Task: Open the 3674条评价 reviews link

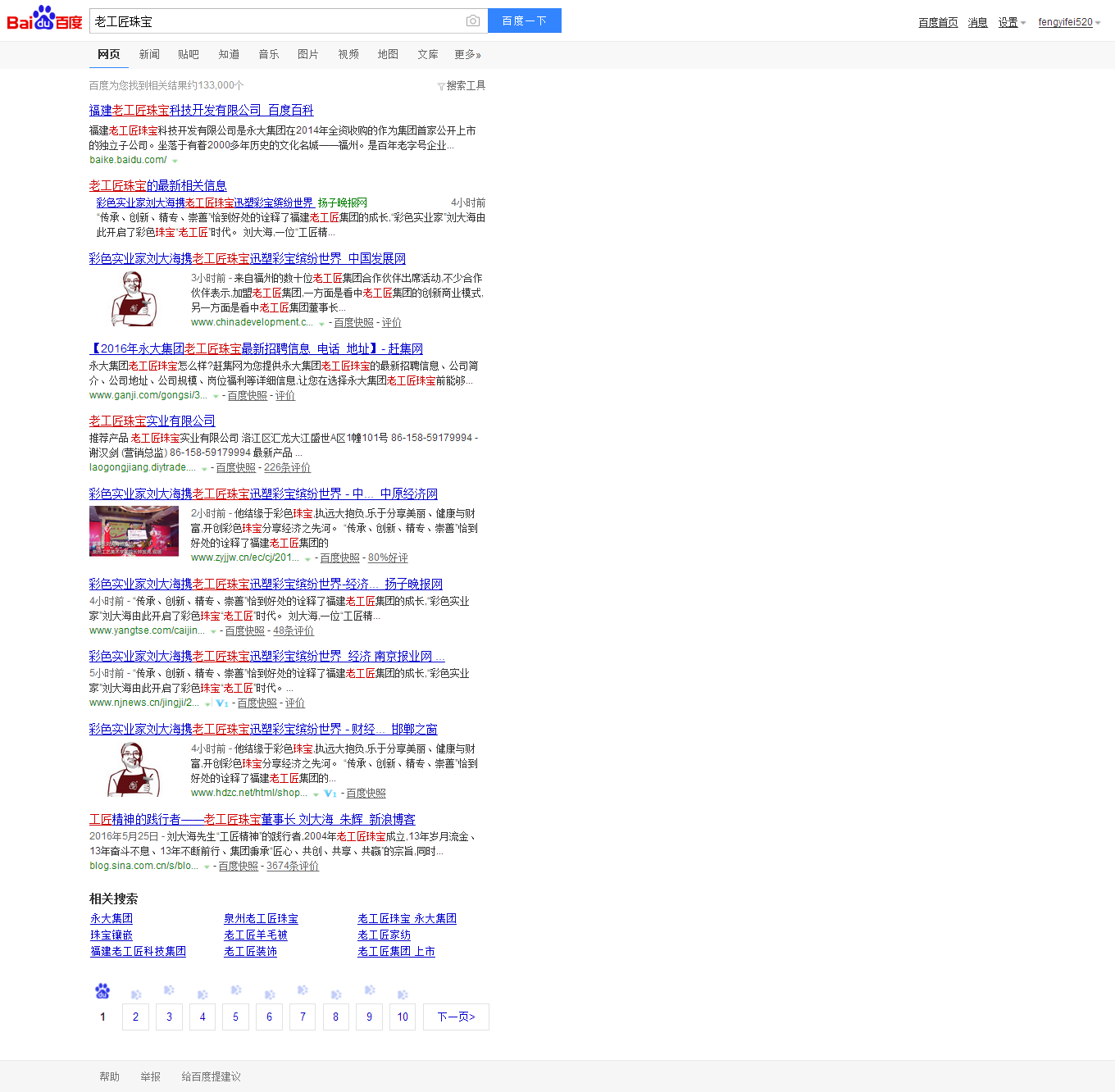Action: click(293, 866)
